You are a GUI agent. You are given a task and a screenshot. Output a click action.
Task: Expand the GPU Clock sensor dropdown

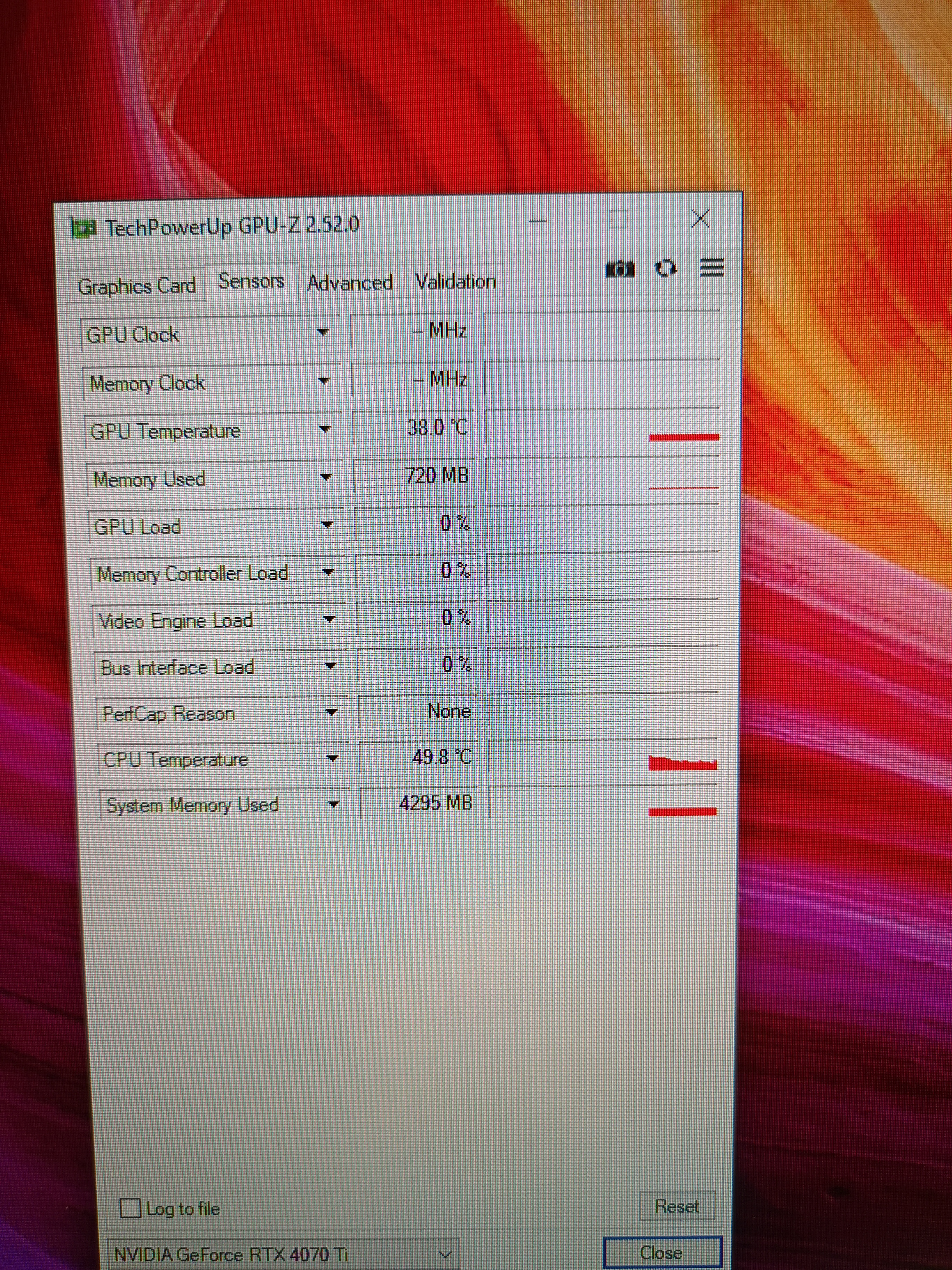tap(323, 332)
